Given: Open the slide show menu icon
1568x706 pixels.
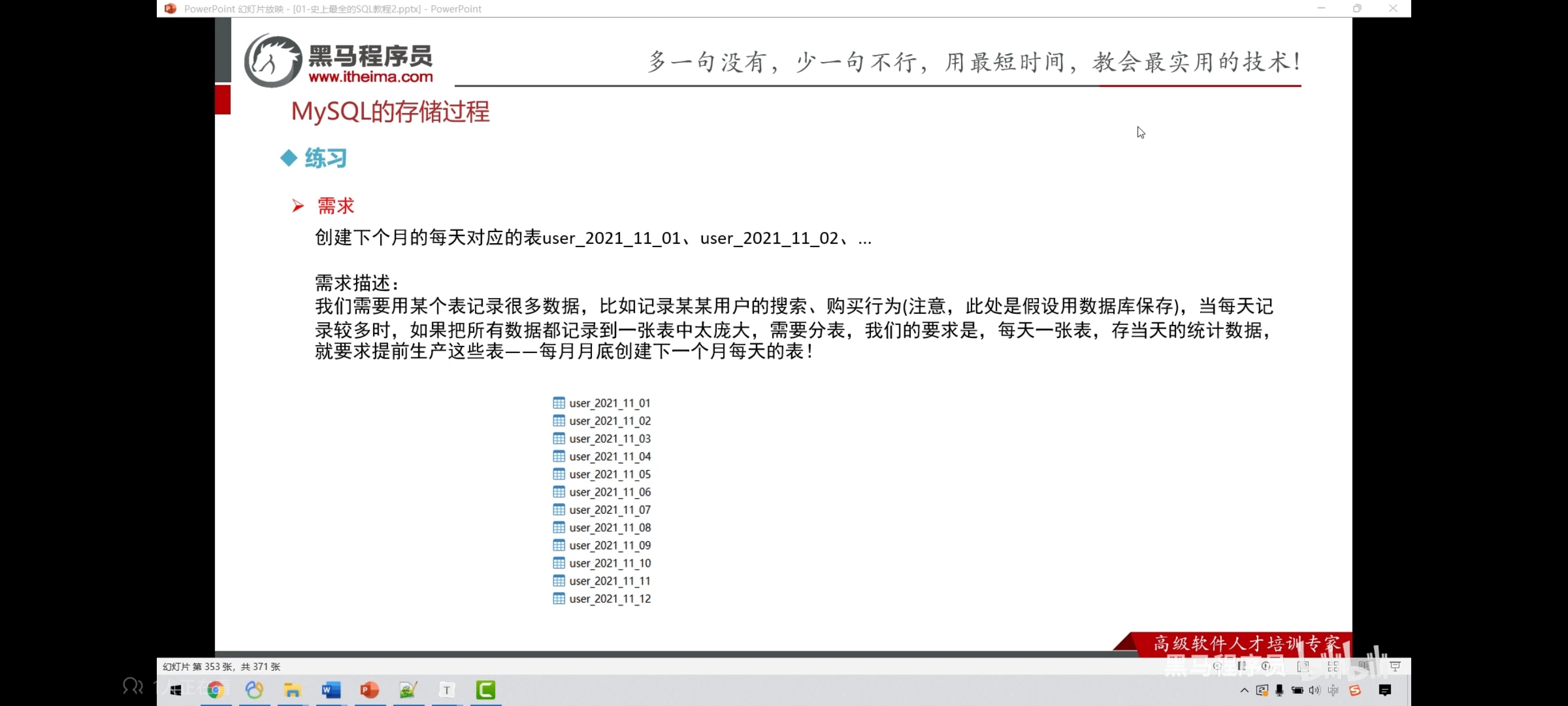Looking at the screenshot, I should [x=1242, y=666].
